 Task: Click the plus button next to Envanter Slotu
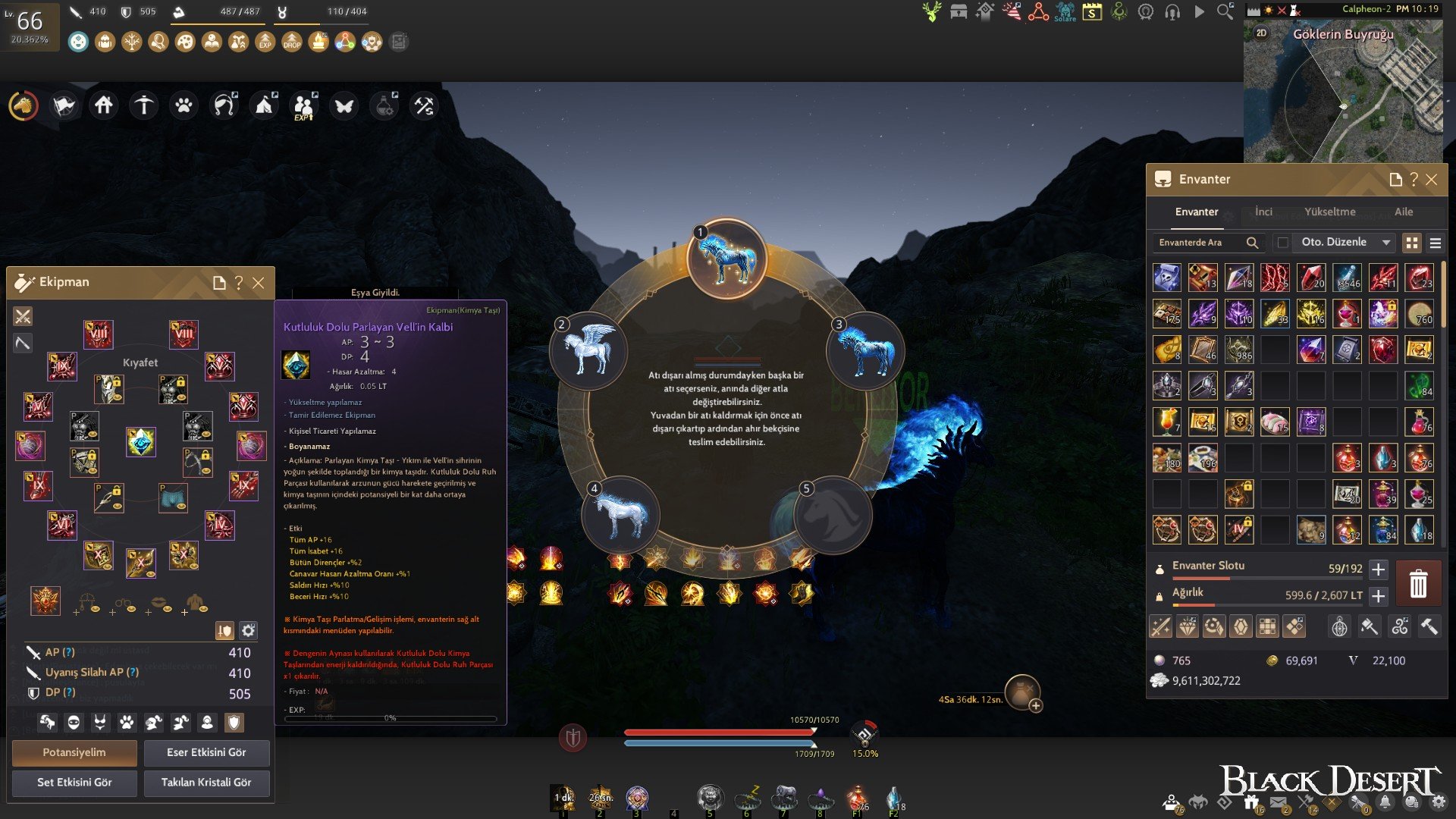1379,569
